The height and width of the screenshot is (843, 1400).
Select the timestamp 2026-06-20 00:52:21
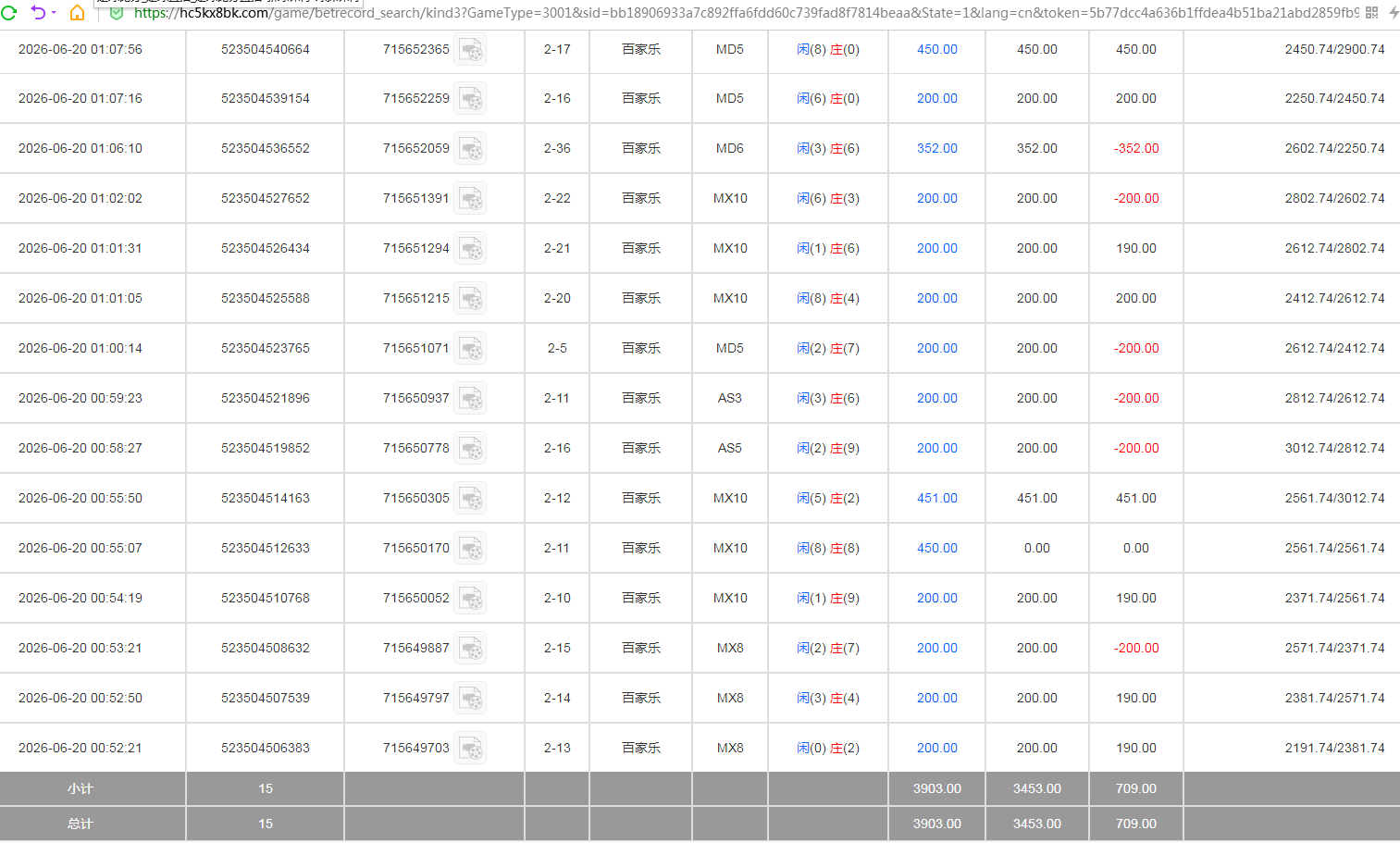tap(81, 748)
